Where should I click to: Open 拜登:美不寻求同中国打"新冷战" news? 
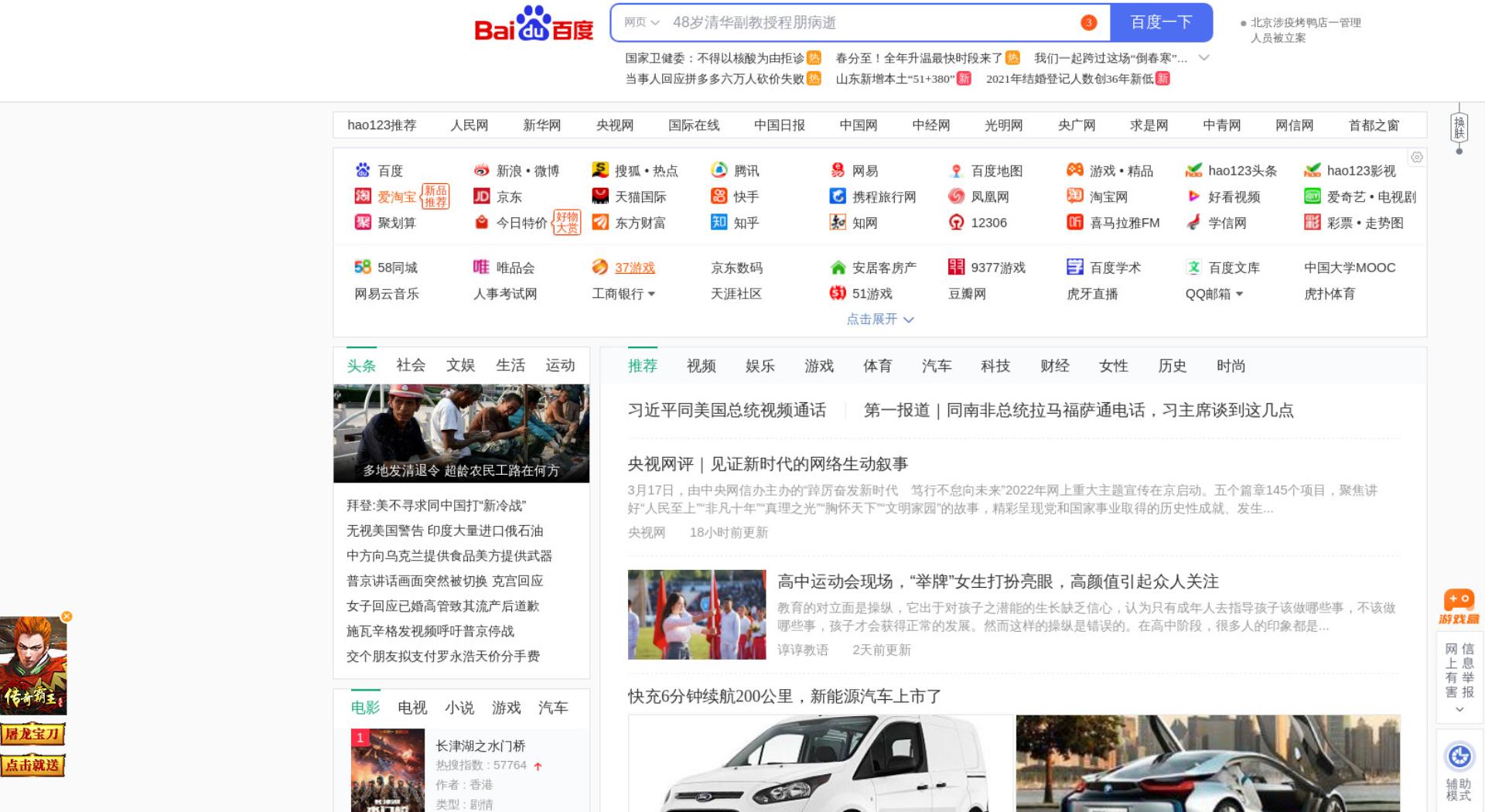(x=436, y=505)
